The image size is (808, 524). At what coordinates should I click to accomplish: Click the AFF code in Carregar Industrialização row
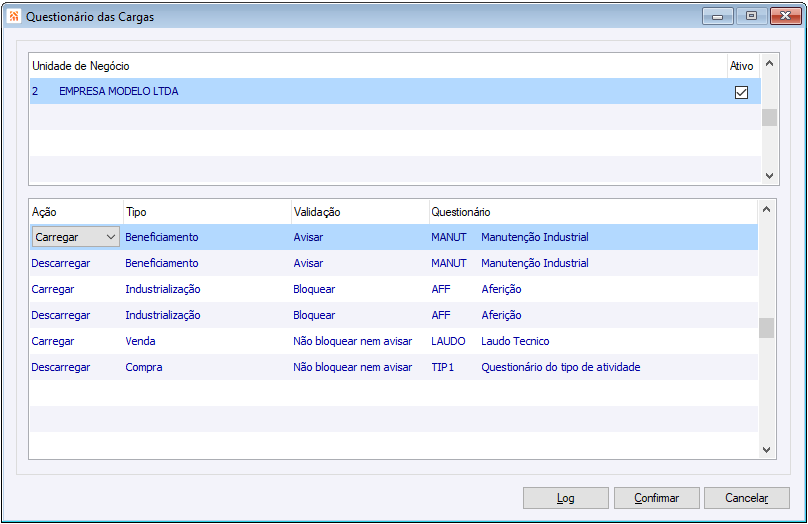tap(441, 289)
